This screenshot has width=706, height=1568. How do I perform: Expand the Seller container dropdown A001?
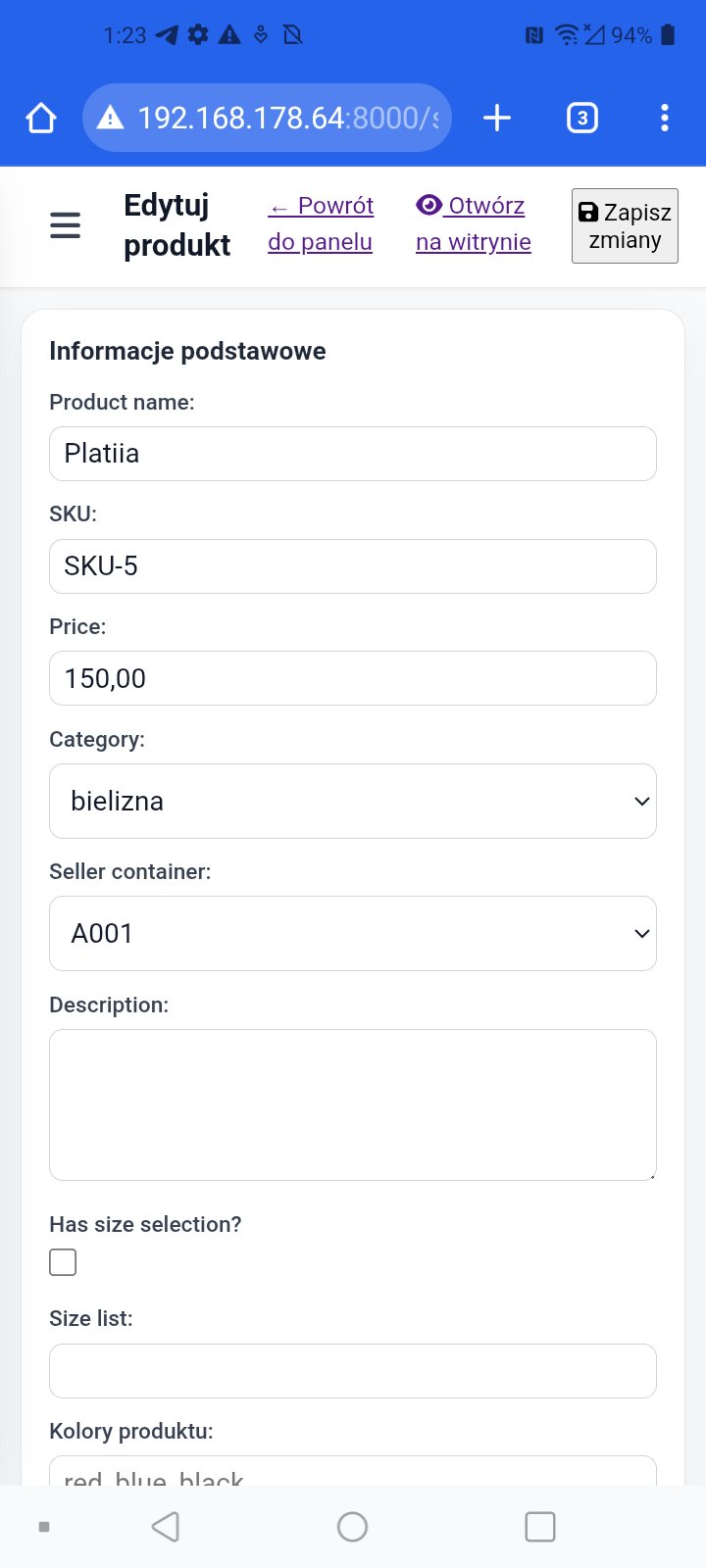click(x=352, y=933)
